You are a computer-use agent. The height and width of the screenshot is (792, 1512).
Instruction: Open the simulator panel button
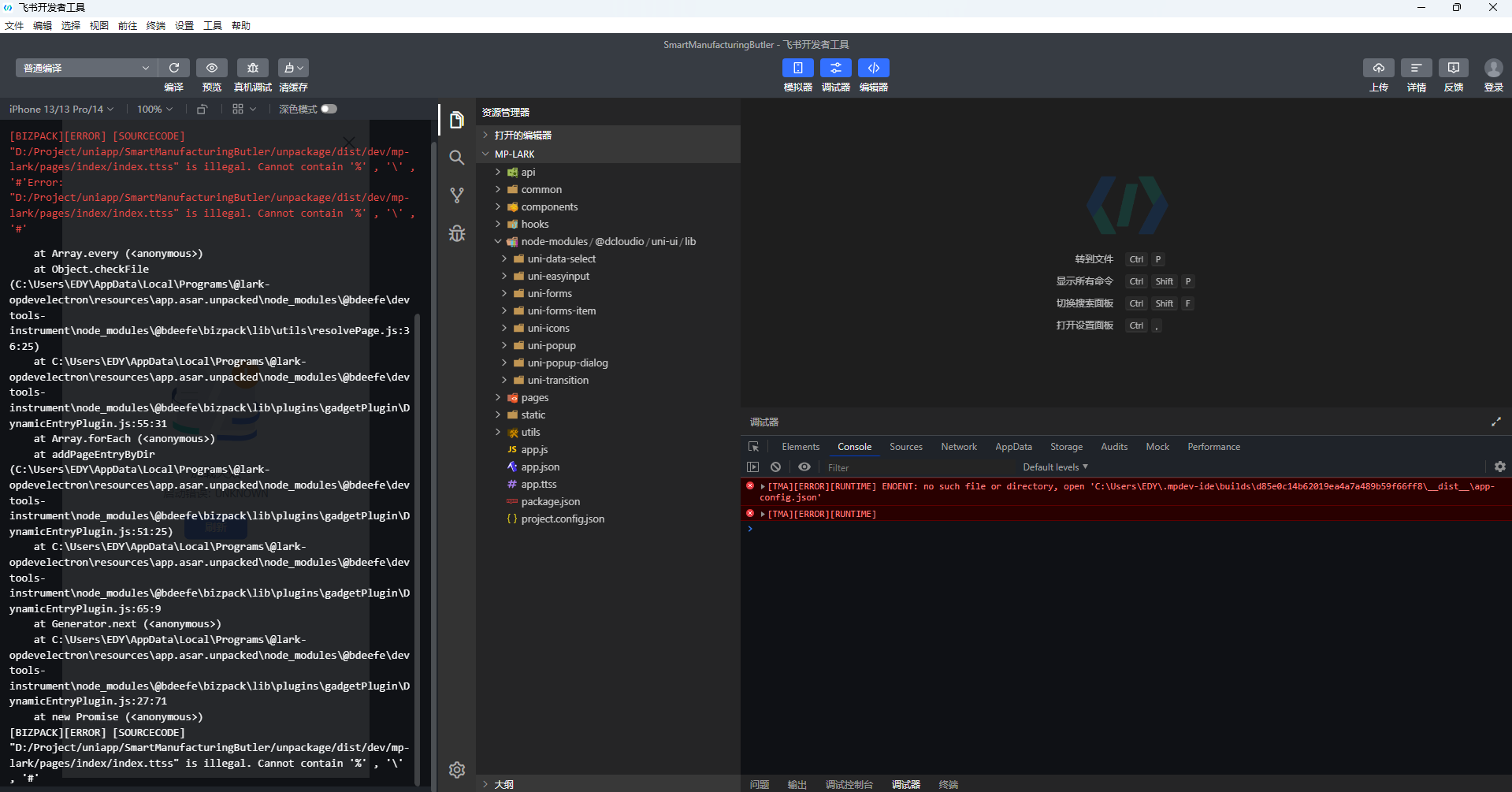[x=797, y=68]
